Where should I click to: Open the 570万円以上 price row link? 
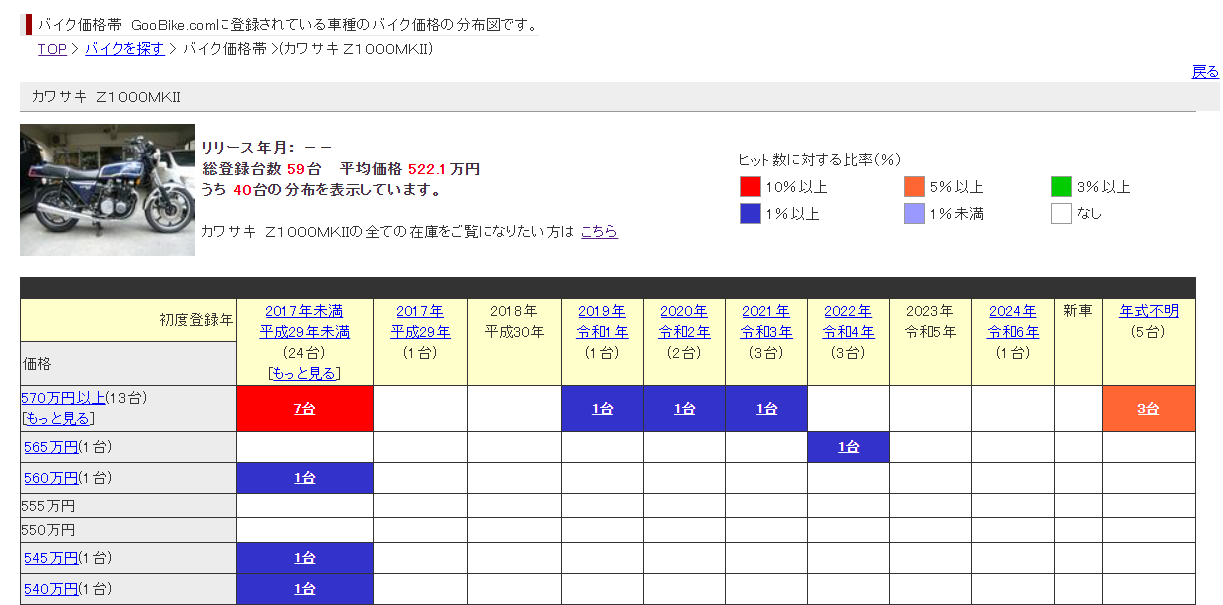[x=62, y=398]
